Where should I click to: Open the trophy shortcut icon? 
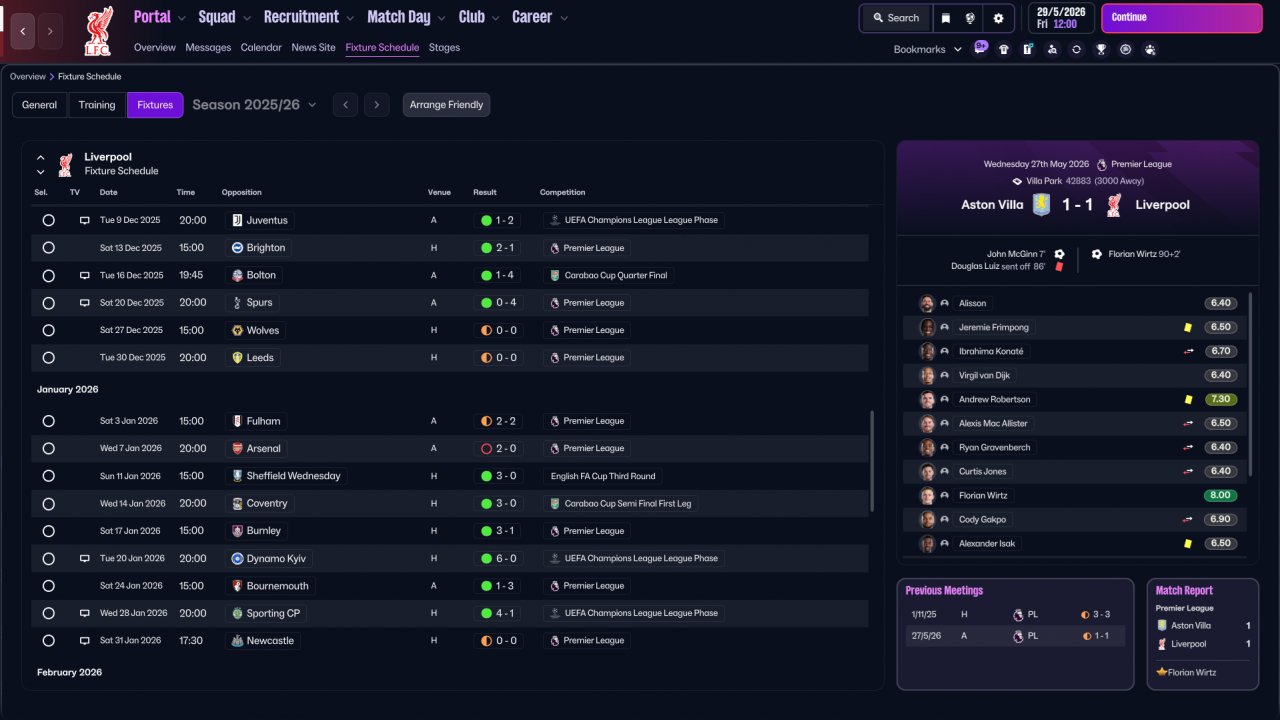pos(1101,49)
